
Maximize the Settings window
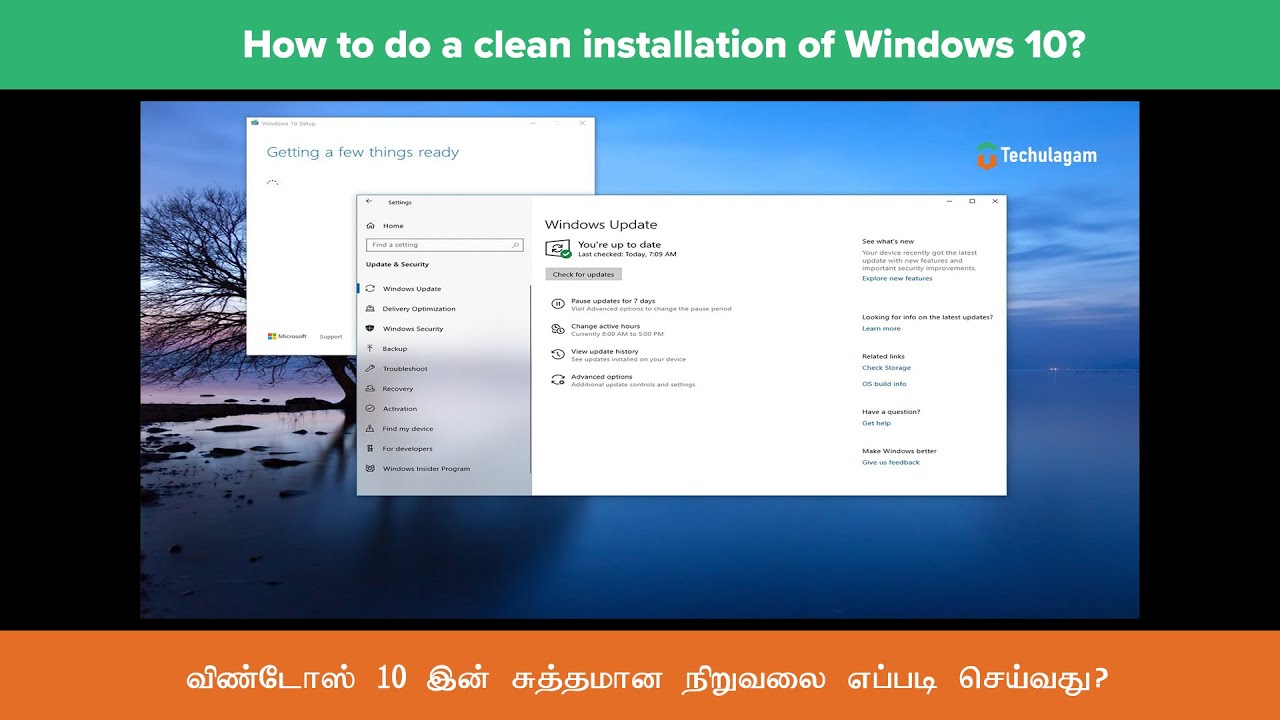pos(972,201)
